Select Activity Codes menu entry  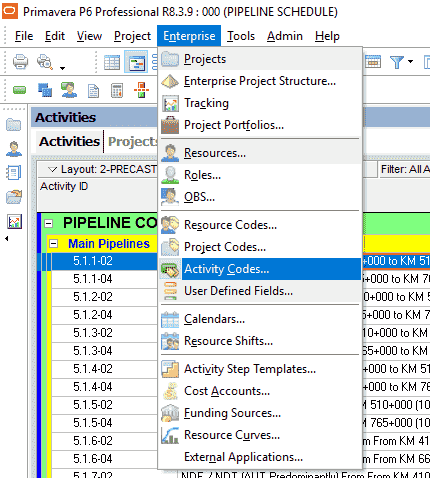[260, 269]
